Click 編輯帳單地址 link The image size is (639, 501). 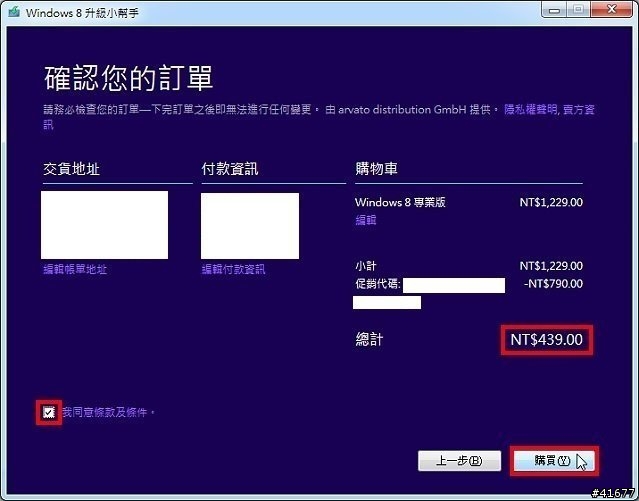point(75,269)
